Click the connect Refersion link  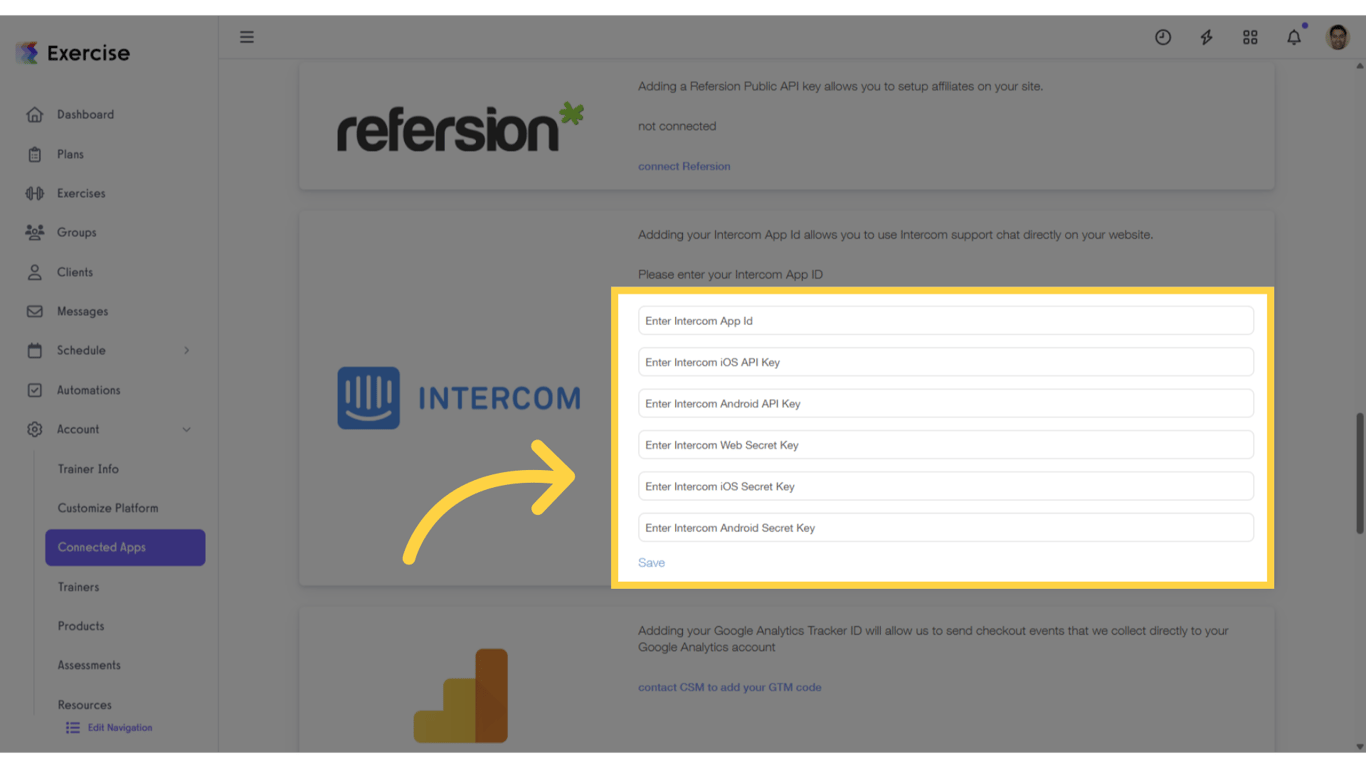tap(684, 166)
